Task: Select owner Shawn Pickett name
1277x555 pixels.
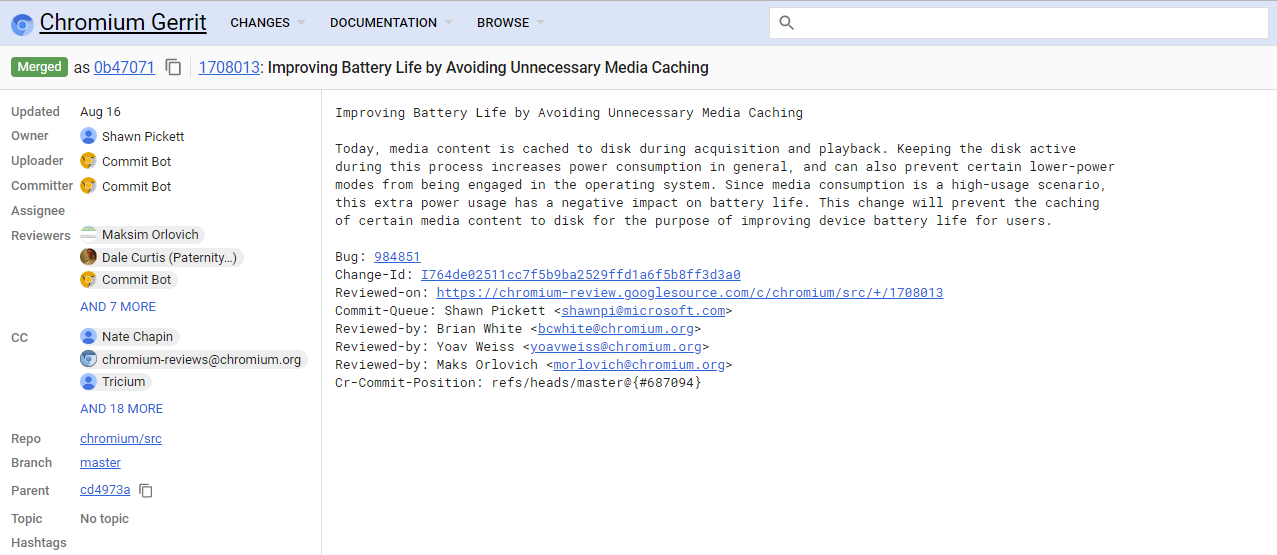Action: (143, 136)
